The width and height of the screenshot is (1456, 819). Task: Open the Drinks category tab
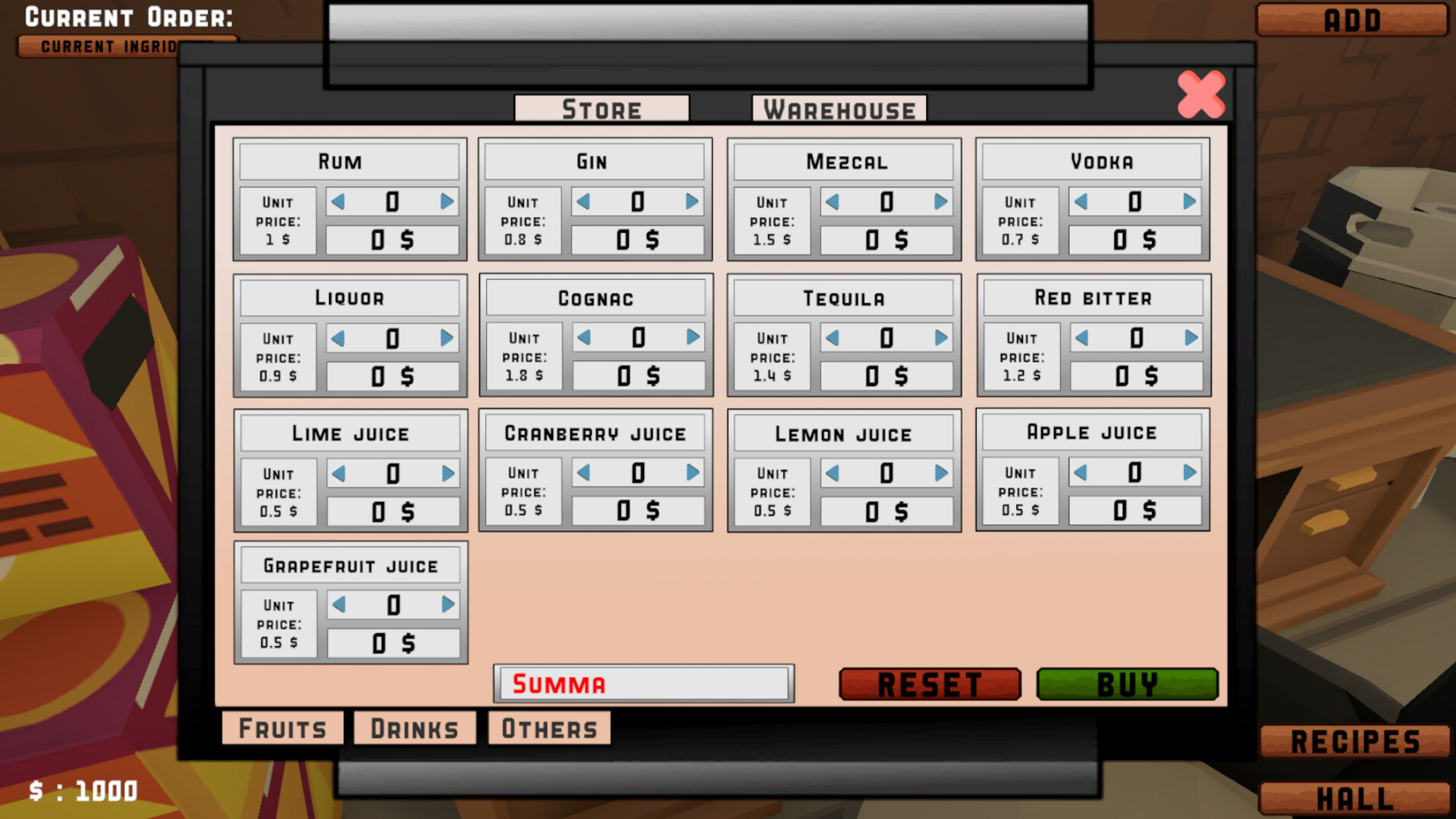tap(414, 727)
